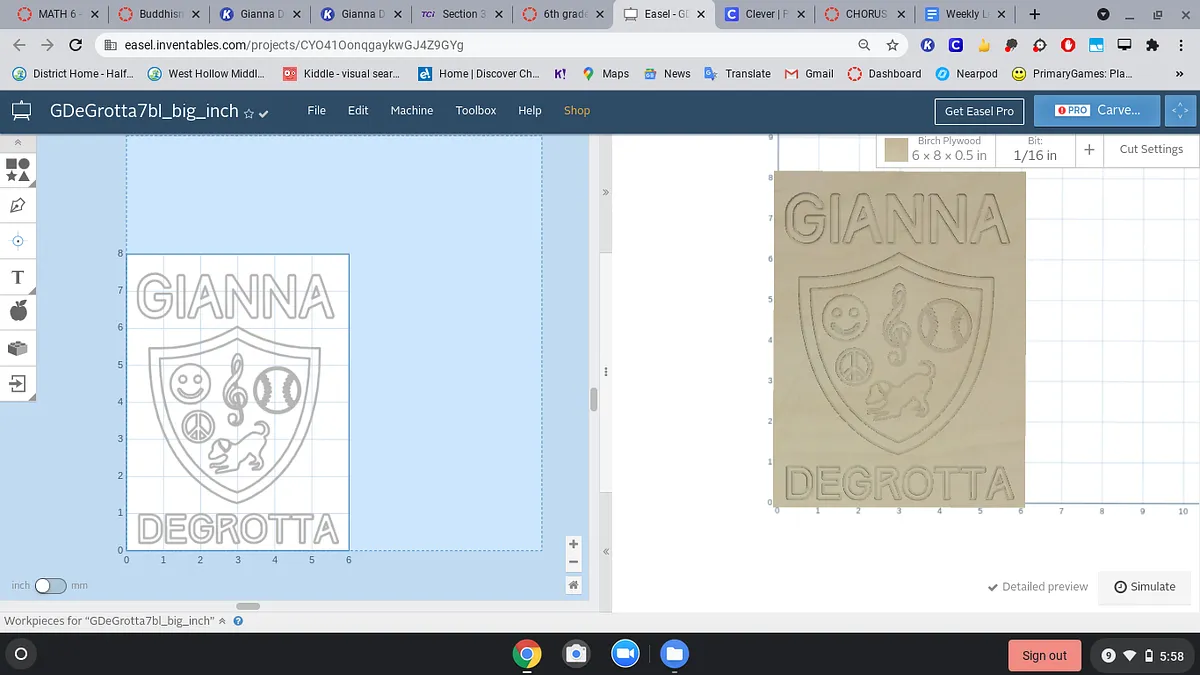
Task: Click the red AdBlock hand extension
Action: [x=1068, y=45]
